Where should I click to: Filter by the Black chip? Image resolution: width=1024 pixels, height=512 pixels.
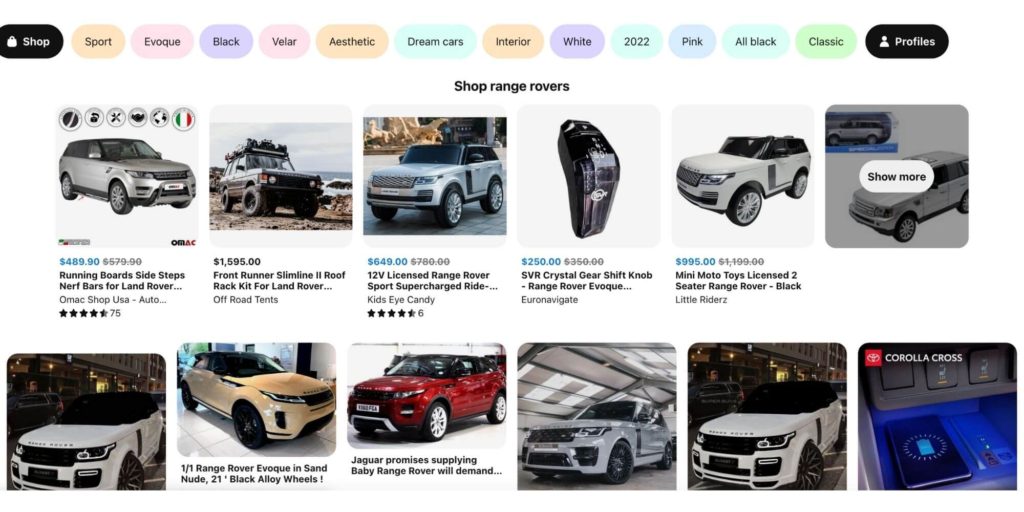(x=226, y=42)
